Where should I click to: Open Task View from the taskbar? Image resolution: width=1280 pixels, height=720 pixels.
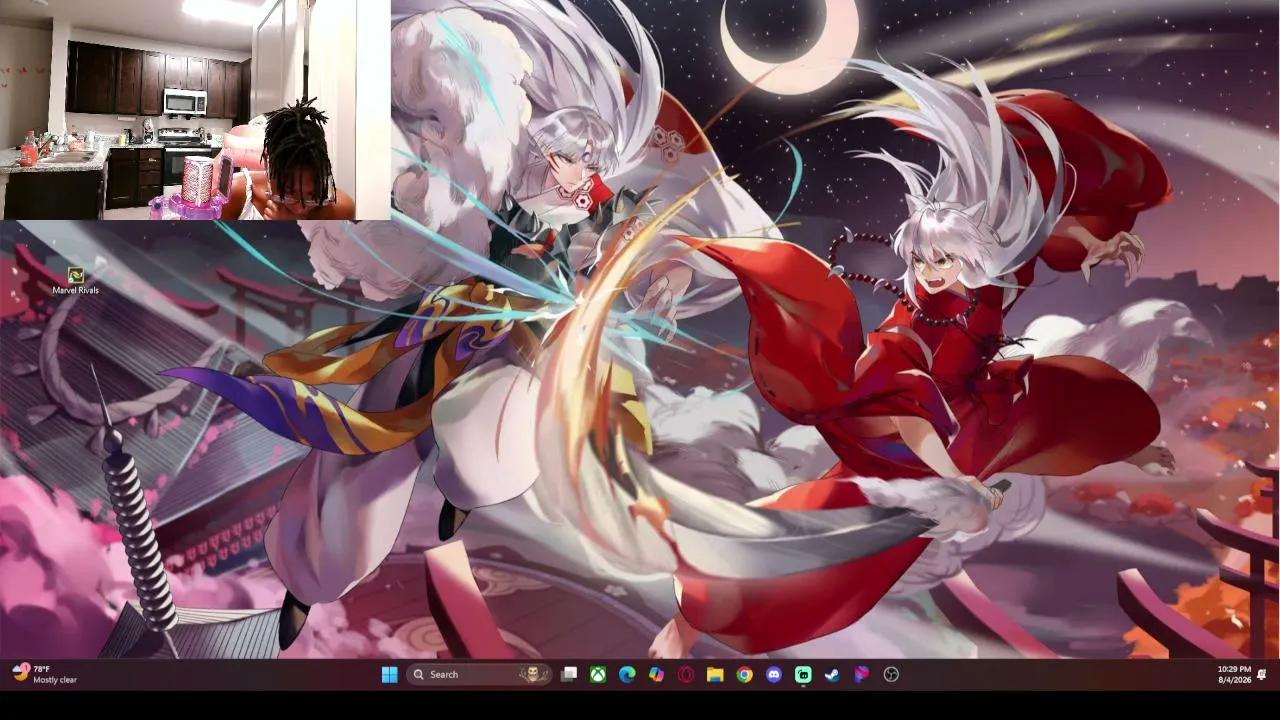[569, 674]
